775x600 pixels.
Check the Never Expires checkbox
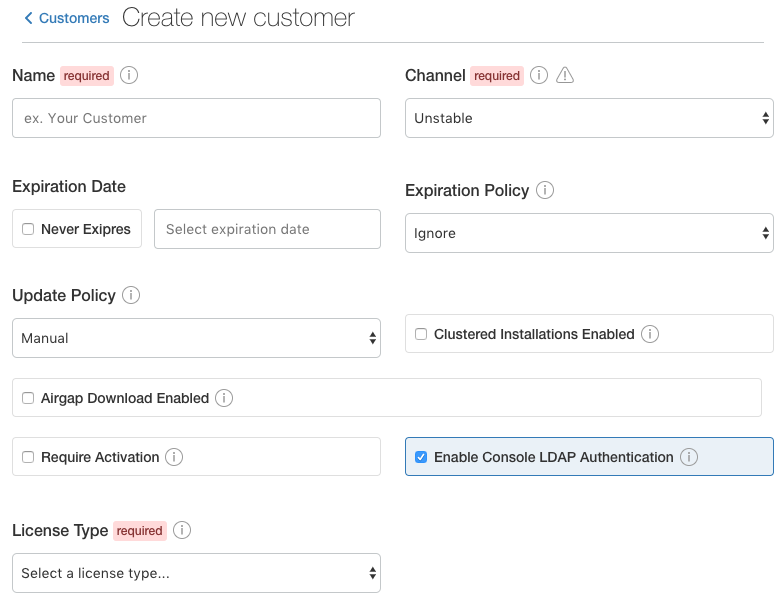click(28, 229)
